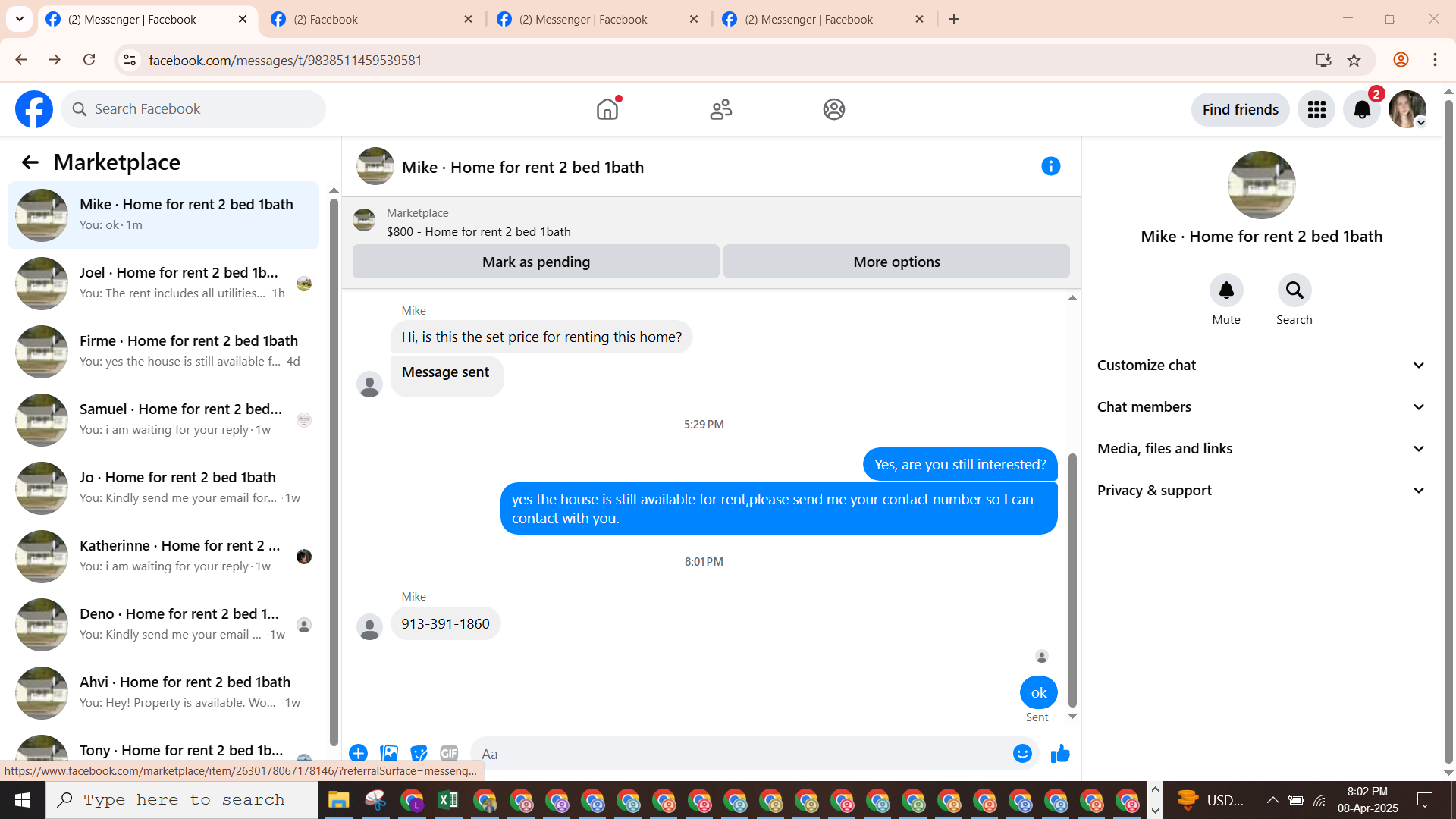The image size is (1456, 819).
Task: Expand Customize chat section
Action: [x=1261, y=366]
